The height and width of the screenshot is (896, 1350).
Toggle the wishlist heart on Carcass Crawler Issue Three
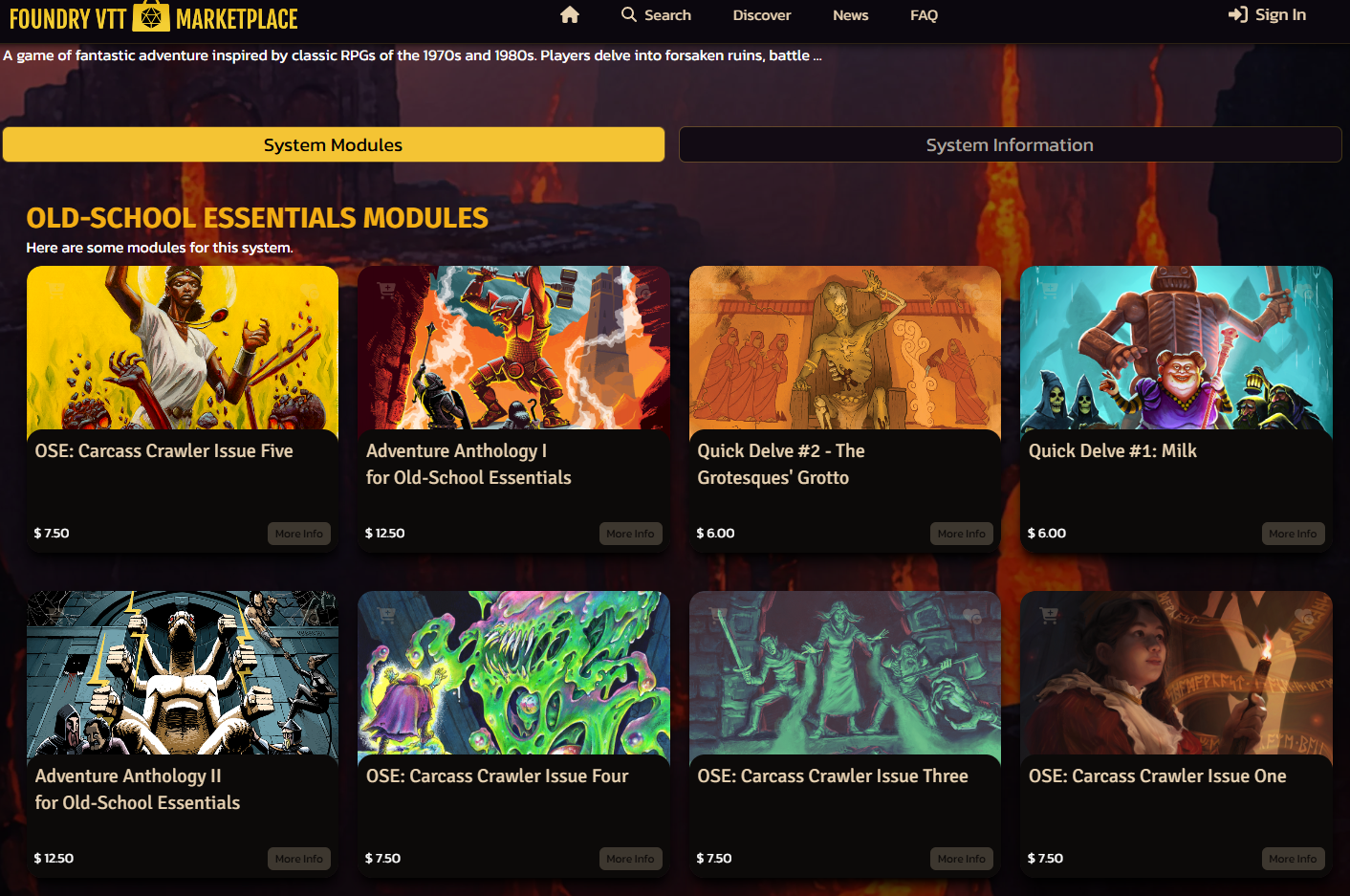972,613
